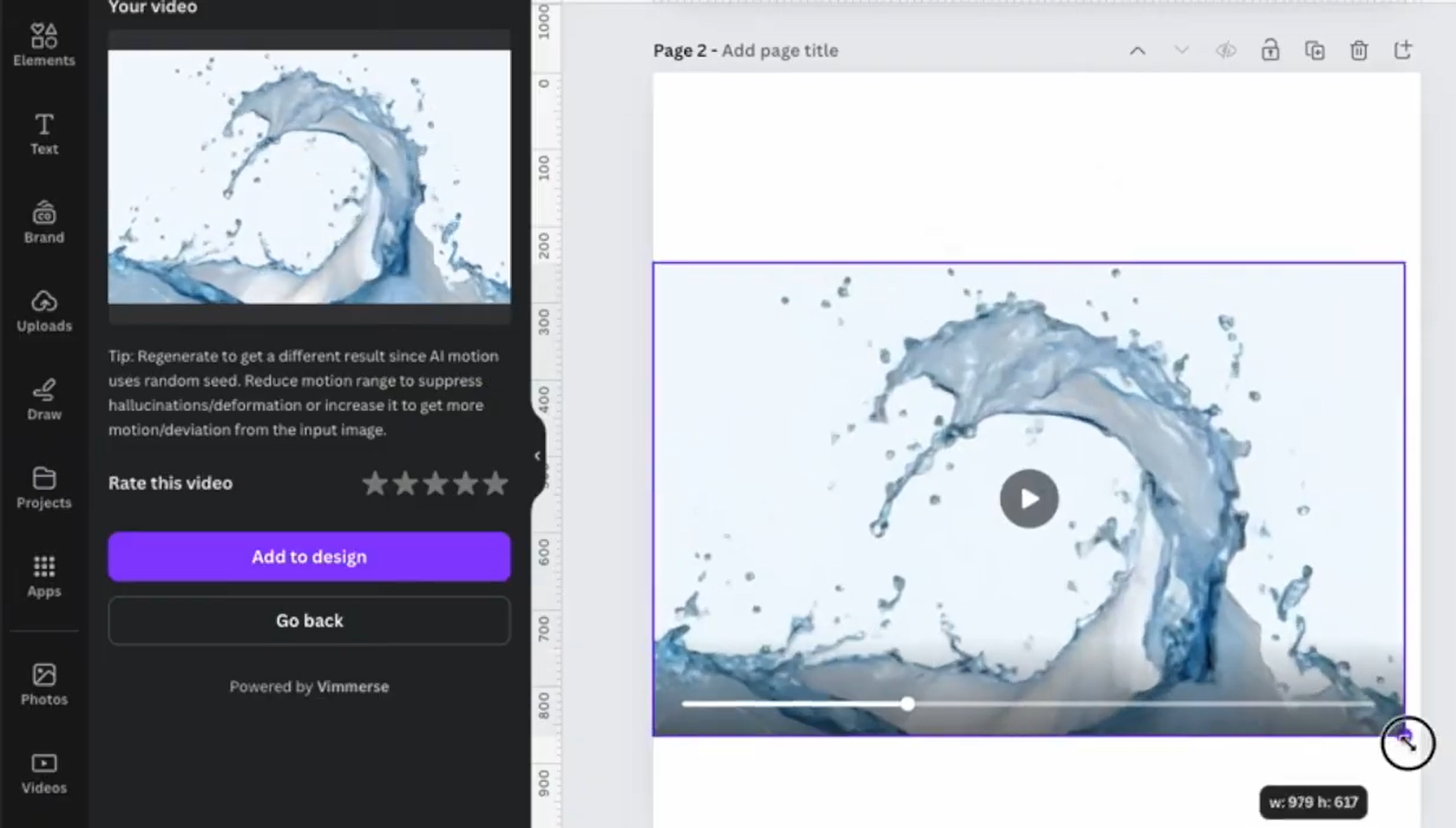This screenshot has width=1456, height=828.
Task: Select the Text tool in the sidebar
Action: (43, 134)
